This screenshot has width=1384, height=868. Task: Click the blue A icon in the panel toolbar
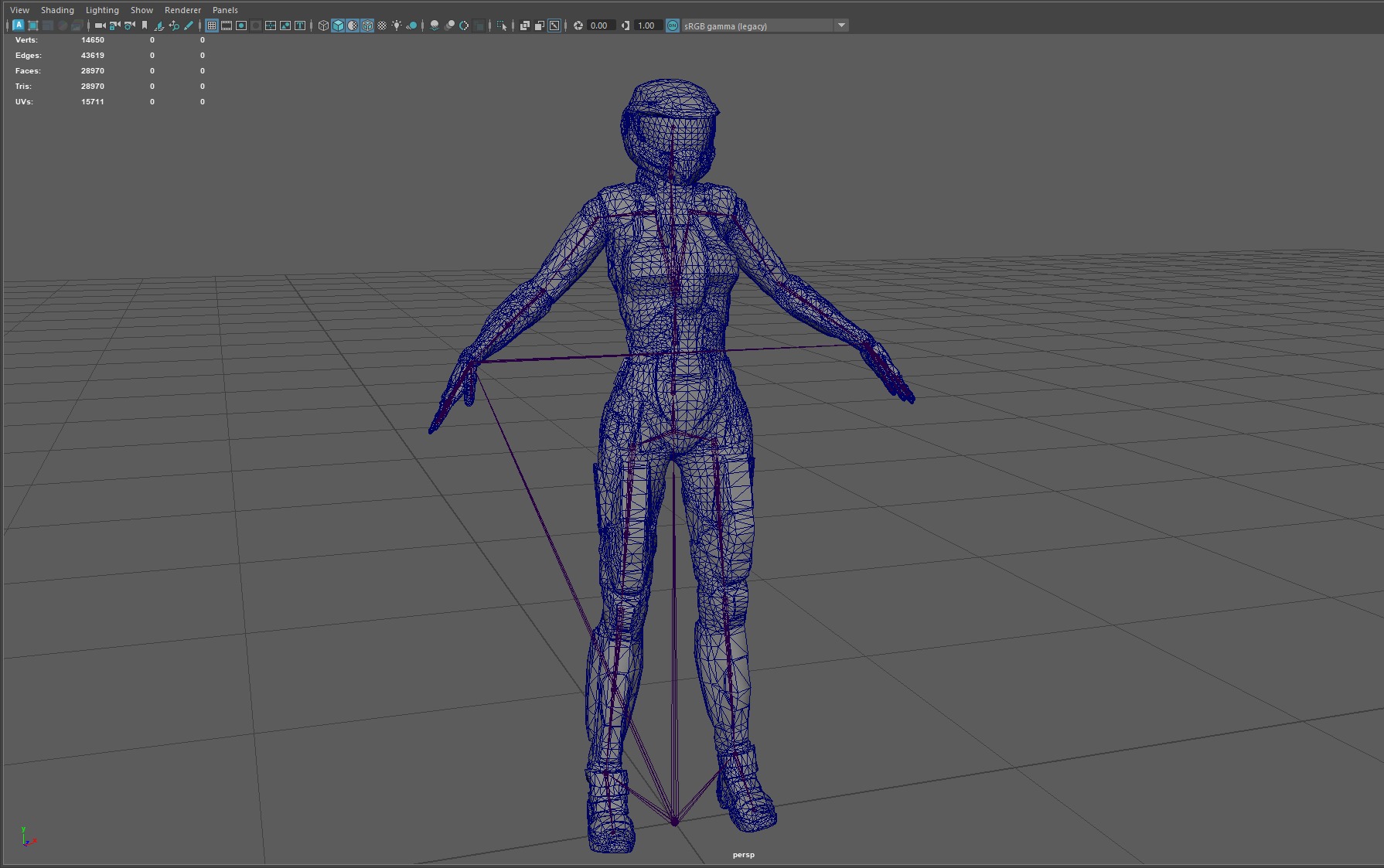19,26
